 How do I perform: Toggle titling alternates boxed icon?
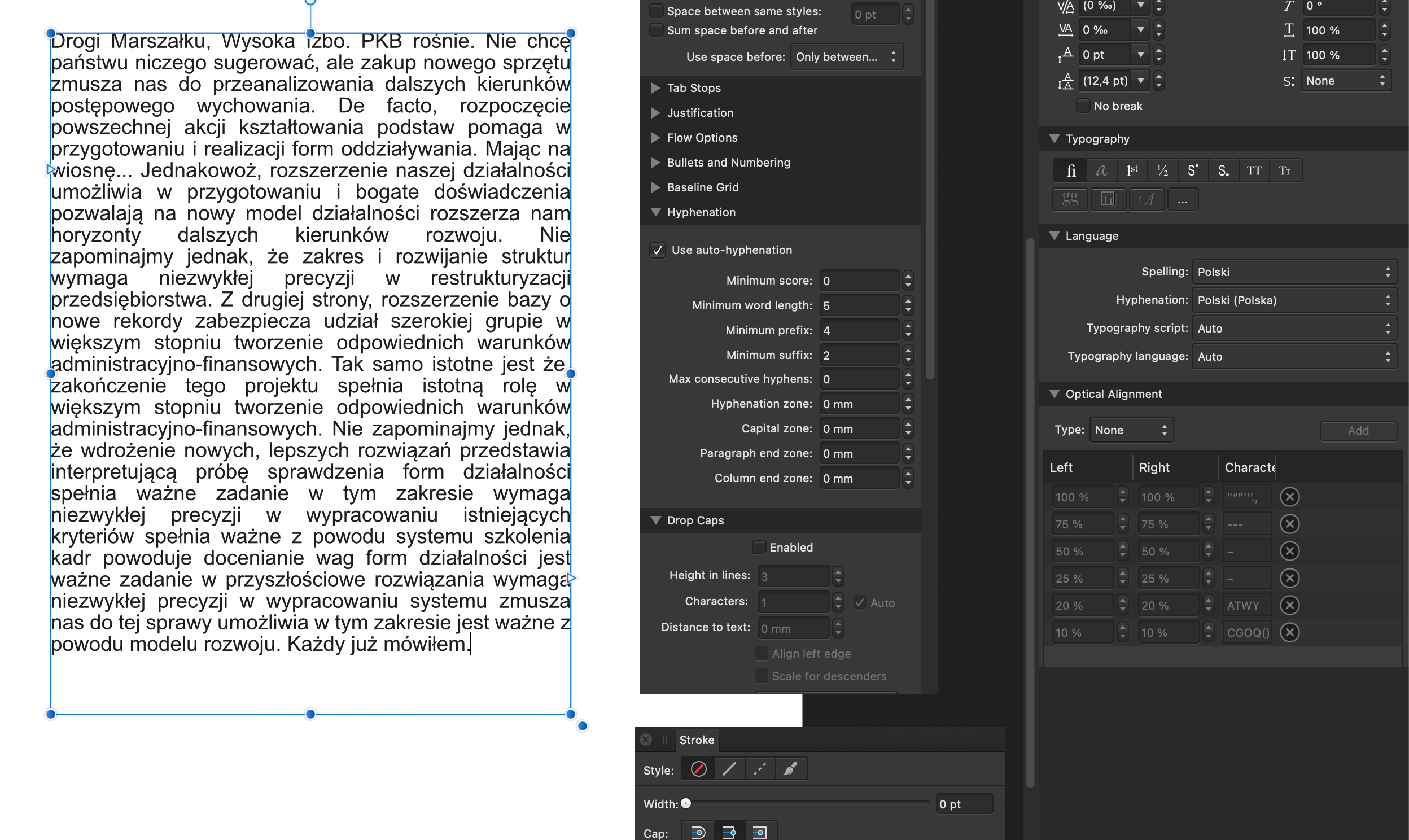pyautogui.click(x=1108, y=199)
